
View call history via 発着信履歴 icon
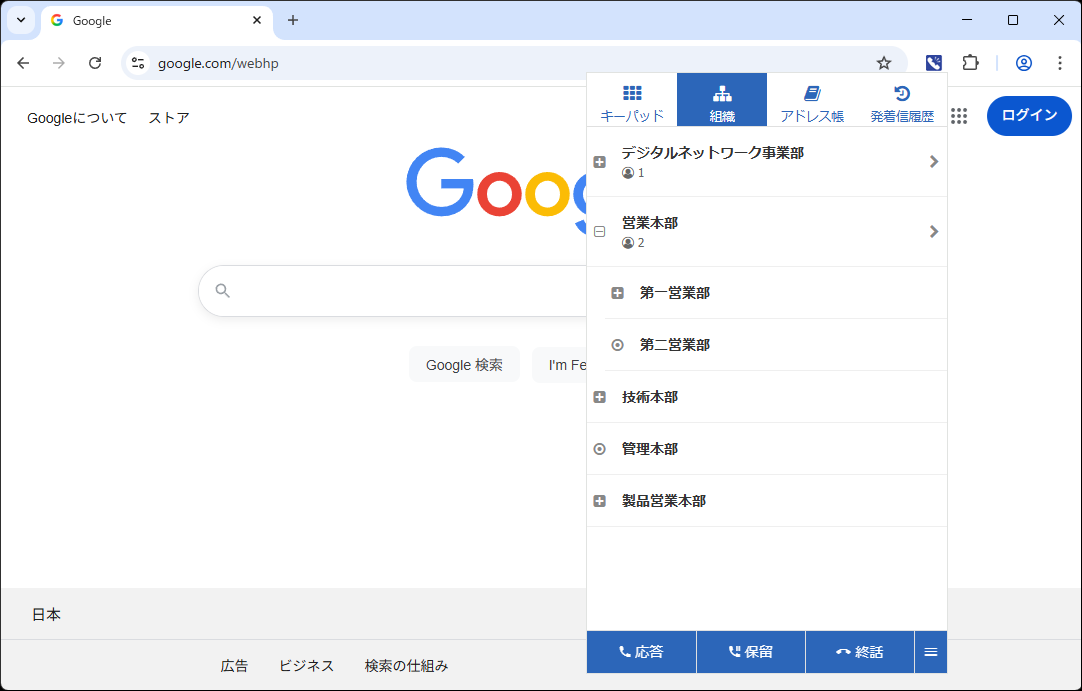pyautogui.click(x=901, y=99)
